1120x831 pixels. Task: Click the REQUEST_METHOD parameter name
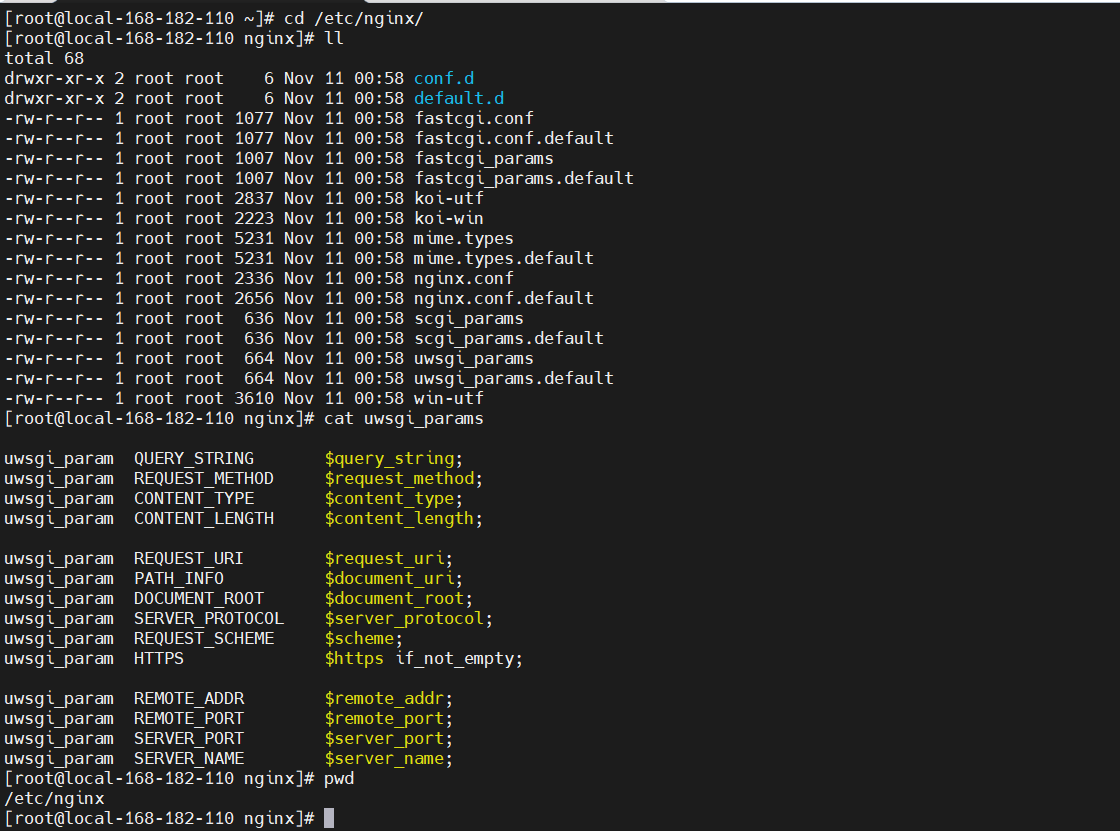click(204, 479)
